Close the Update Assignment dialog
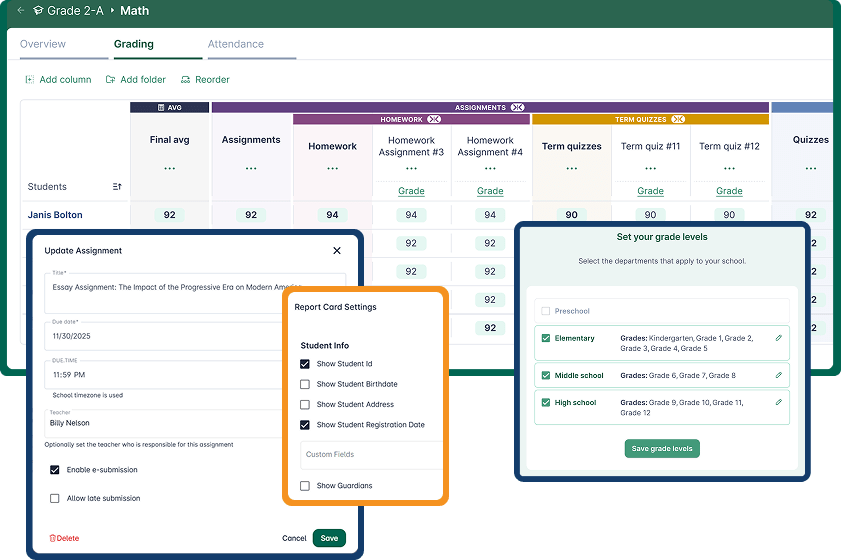The image size is (842, 560). click(336, 251)
